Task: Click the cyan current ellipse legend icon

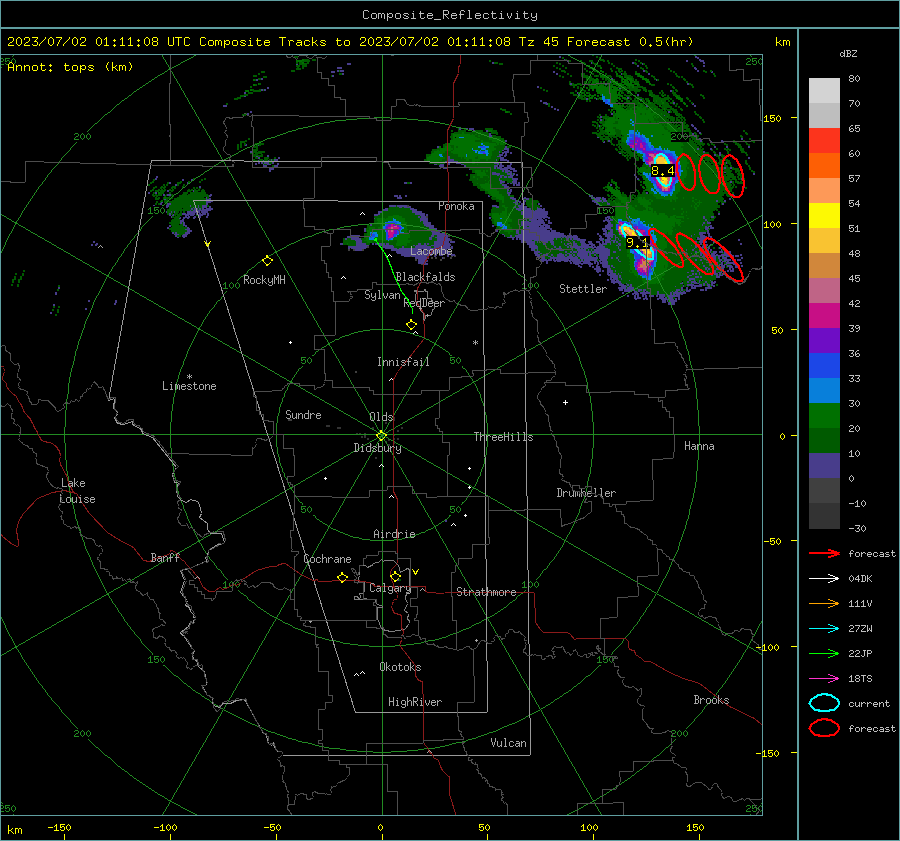Action: [x=824, y=703]
